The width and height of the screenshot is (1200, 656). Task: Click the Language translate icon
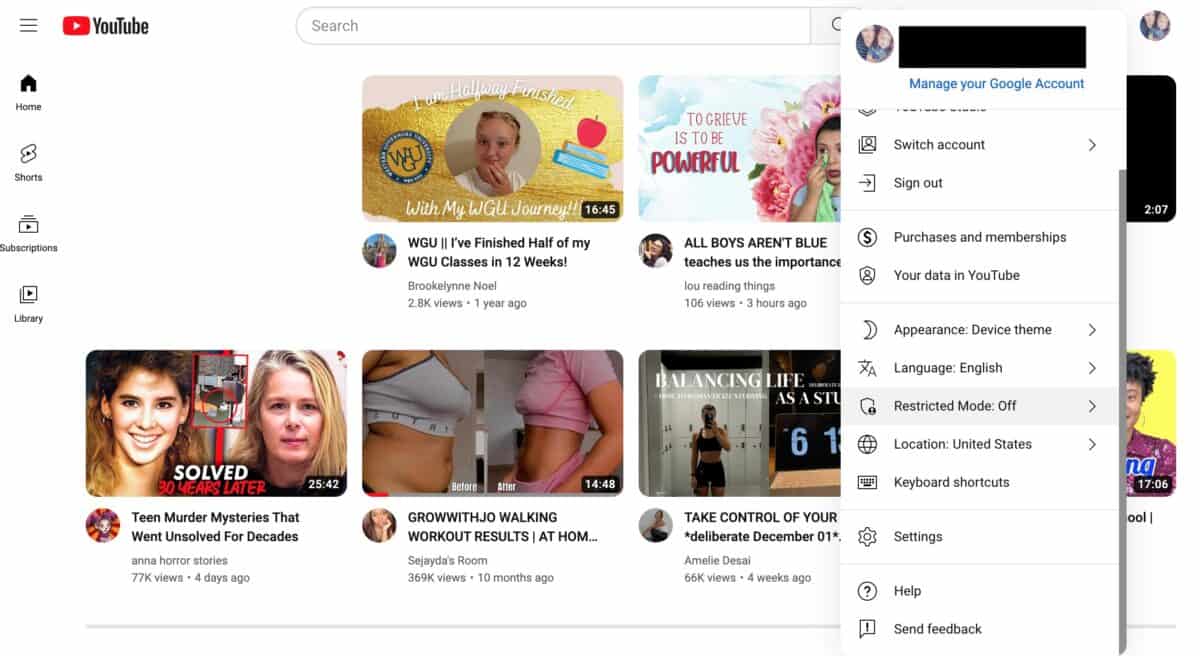click(x=867, y=368)
